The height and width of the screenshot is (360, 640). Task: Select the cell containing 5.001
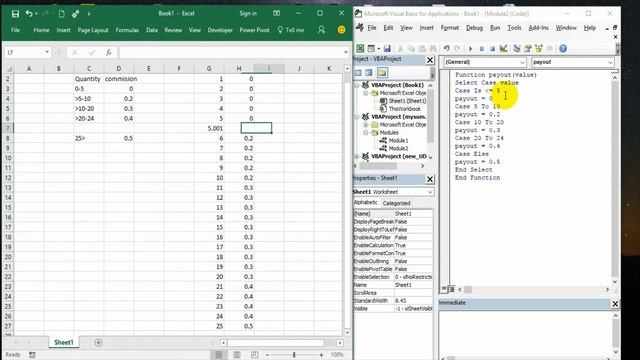point(209,128)
